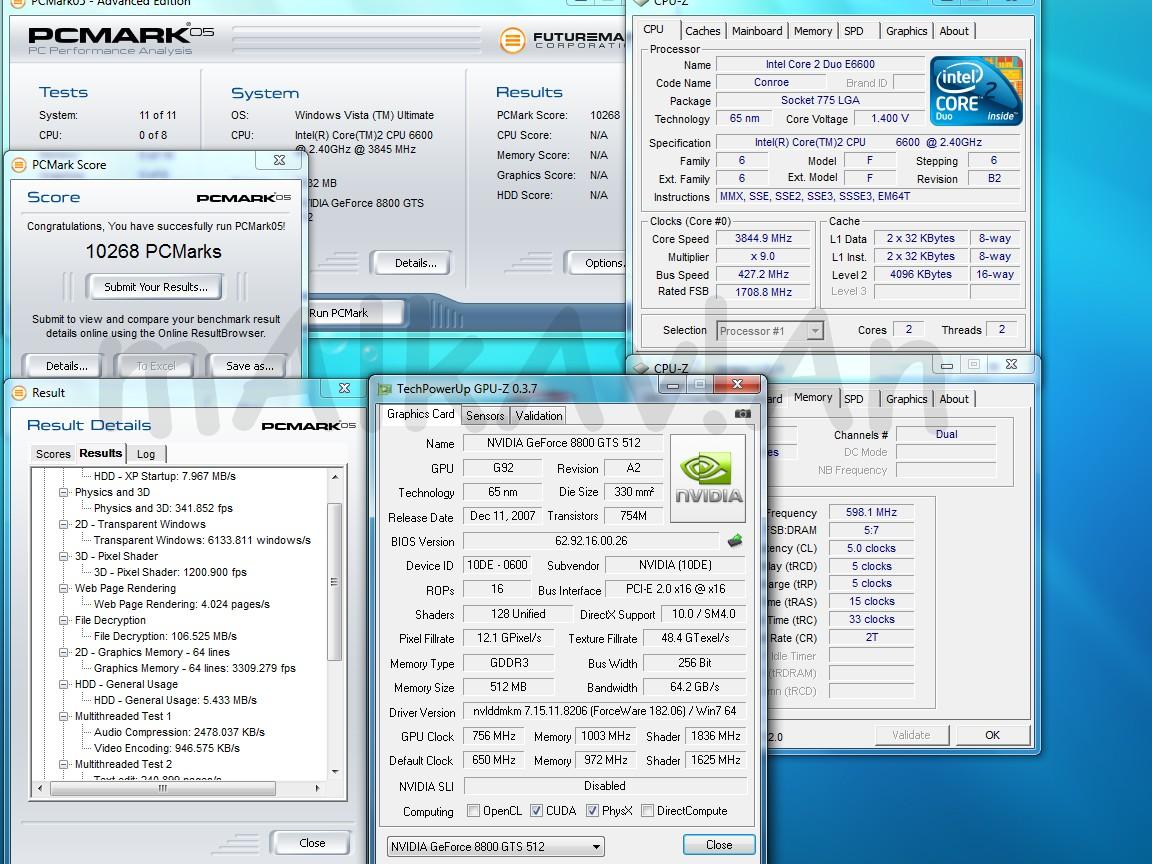Viewport: 1152px width, 864px height.
Task: Click the scroll down arrow in Result list
Action: point(335,771)
